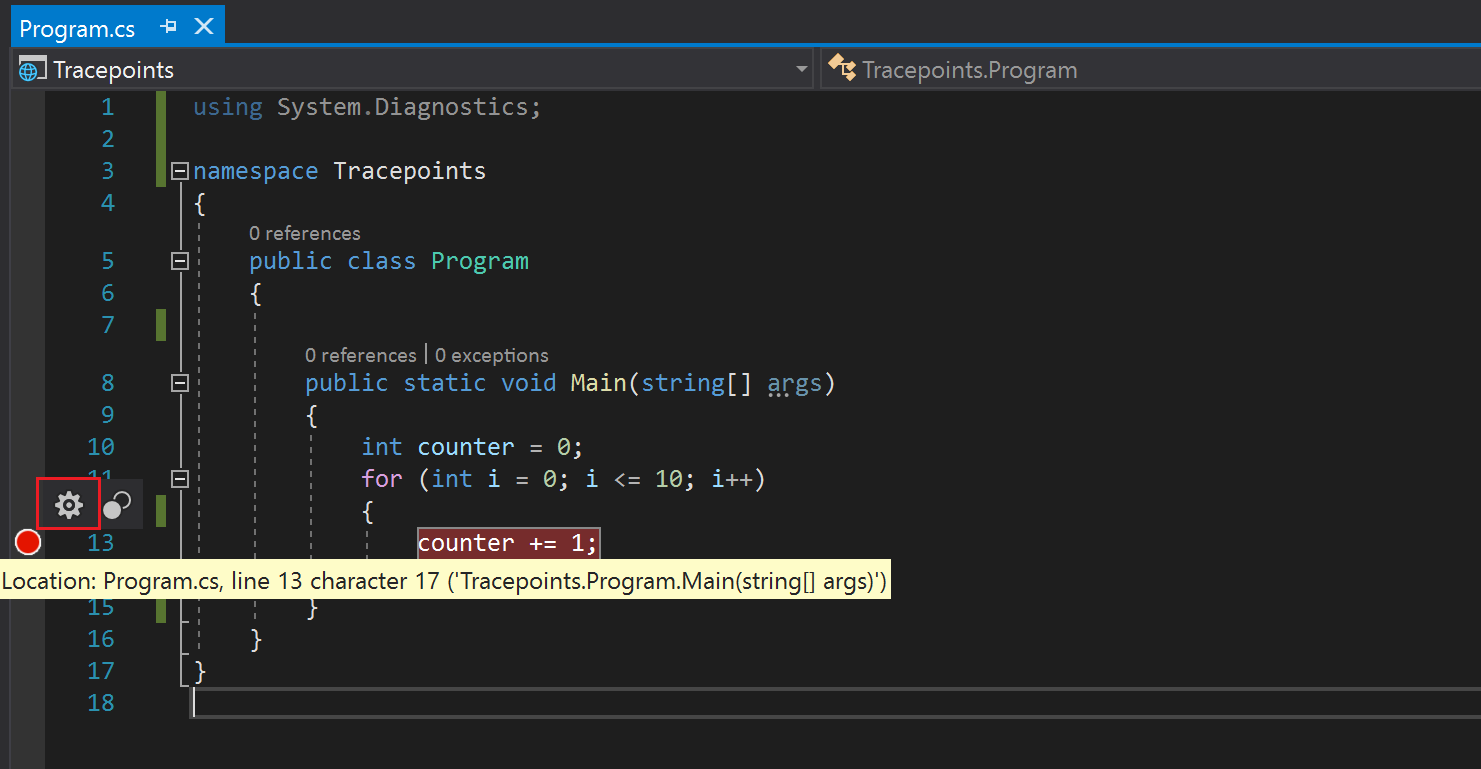Open the Tracepoints navigation dropdown arrow
Image resolution: width=1481 pixels, height=769 pixels.
[801, 68]
